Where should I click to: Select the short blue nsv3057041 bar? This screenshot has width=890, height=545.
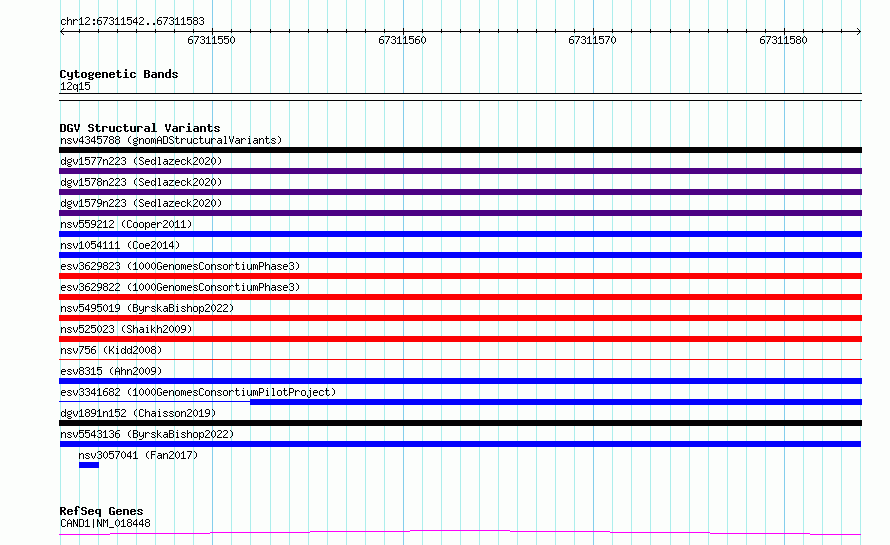[89, 465]
